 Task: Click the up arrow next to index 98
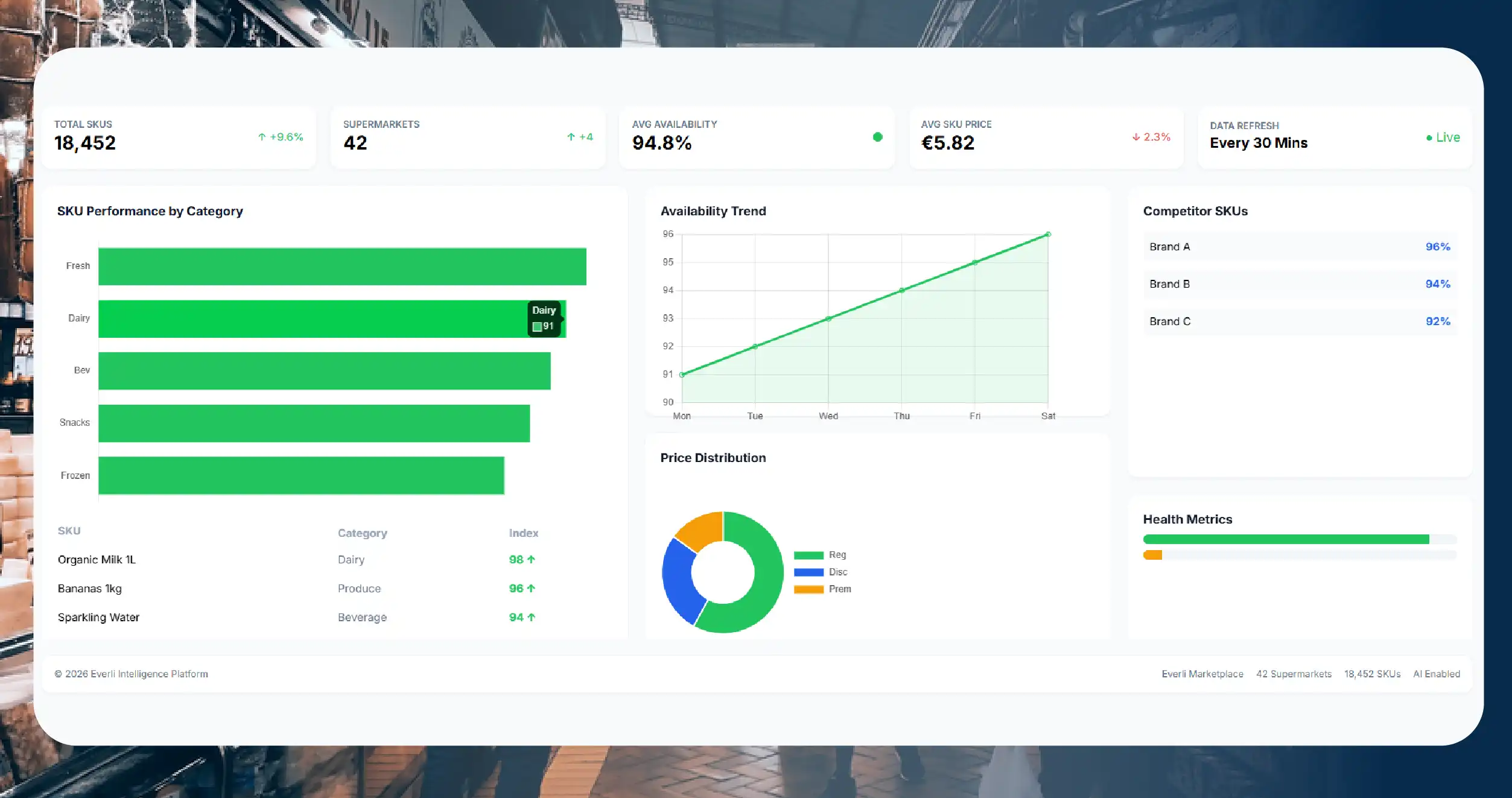[531, 559]
